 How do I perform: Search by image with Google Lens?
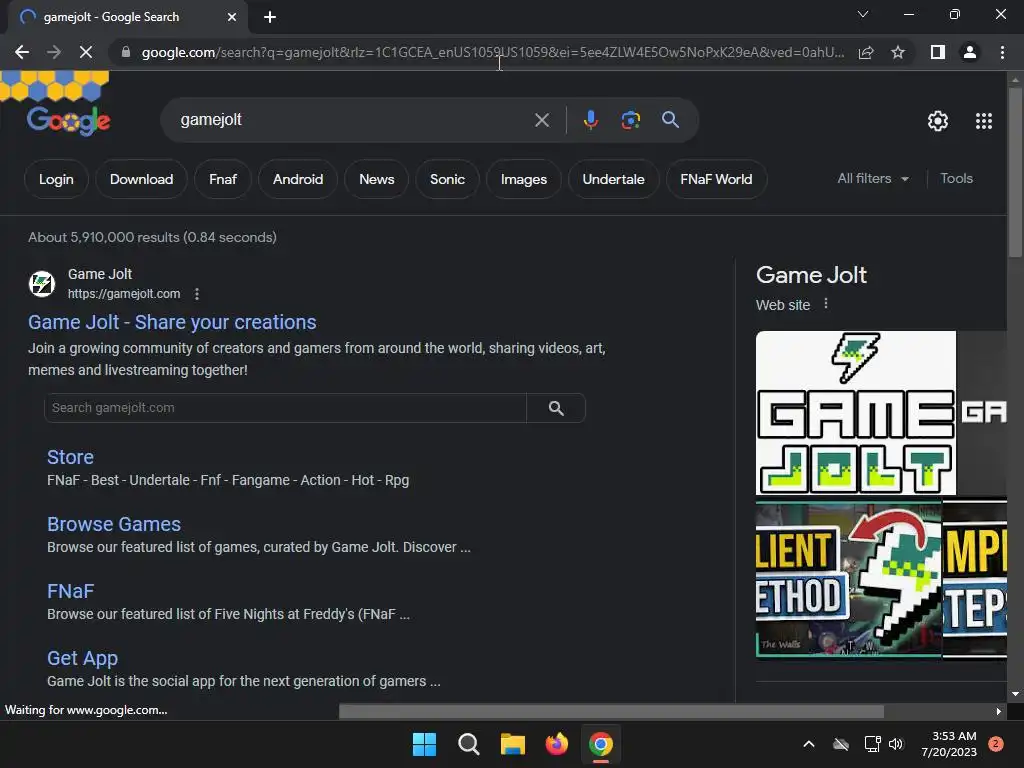(630, 120)
